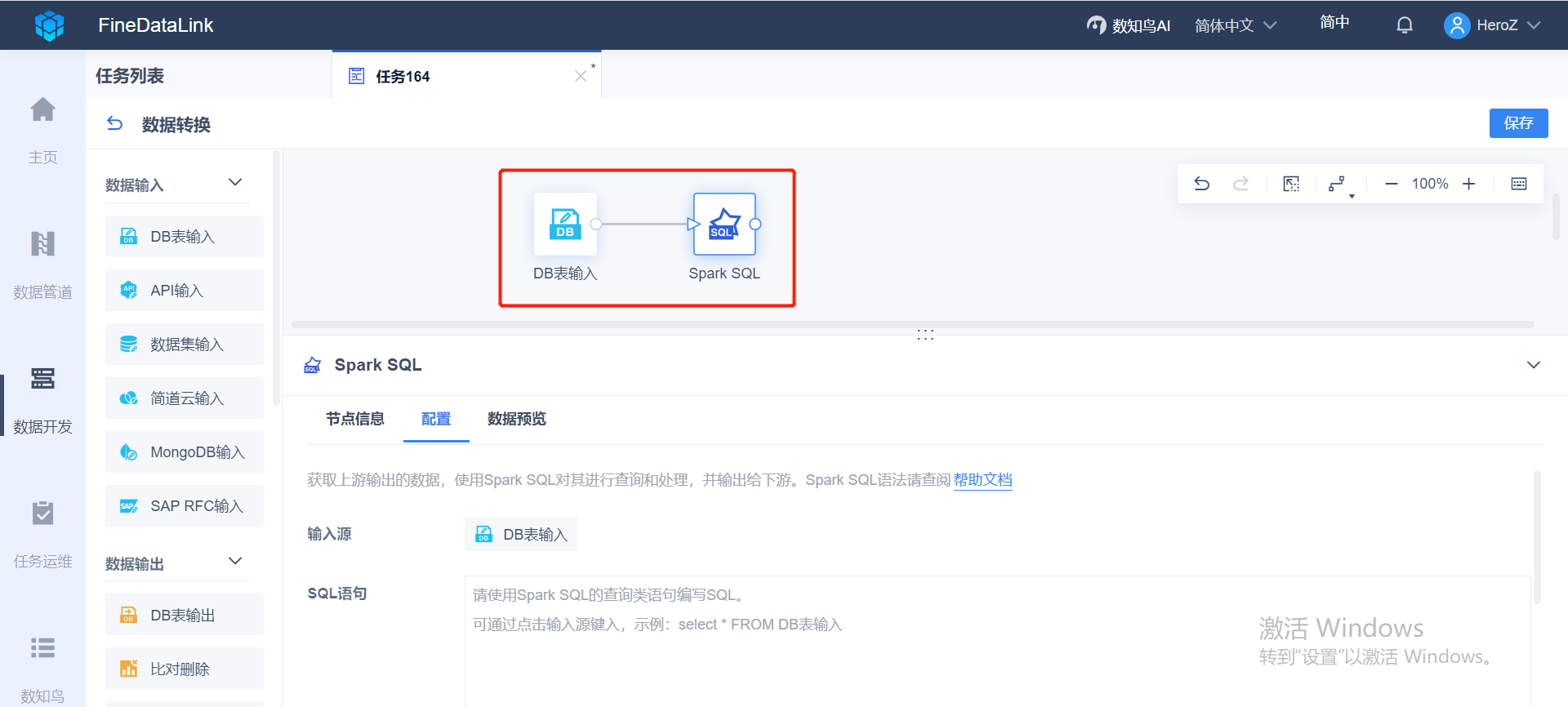This screenshot has height=707, width=1568.
Task: Collapse the Spark SQL config panel
Action: 1534,365
